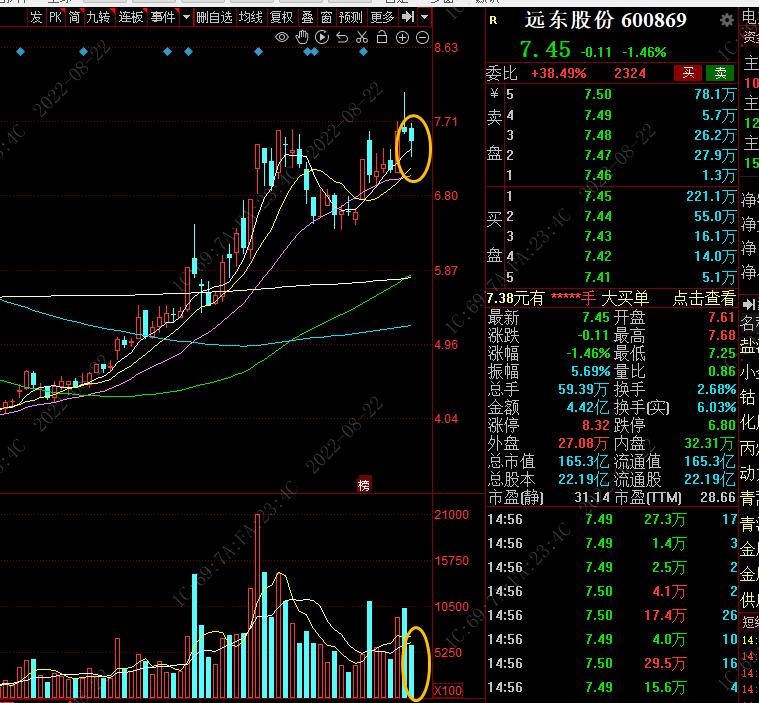This screenshot has width=759, height=703.
Task: Click the red 榜 badge on chart
Action: tap(364, 485)
